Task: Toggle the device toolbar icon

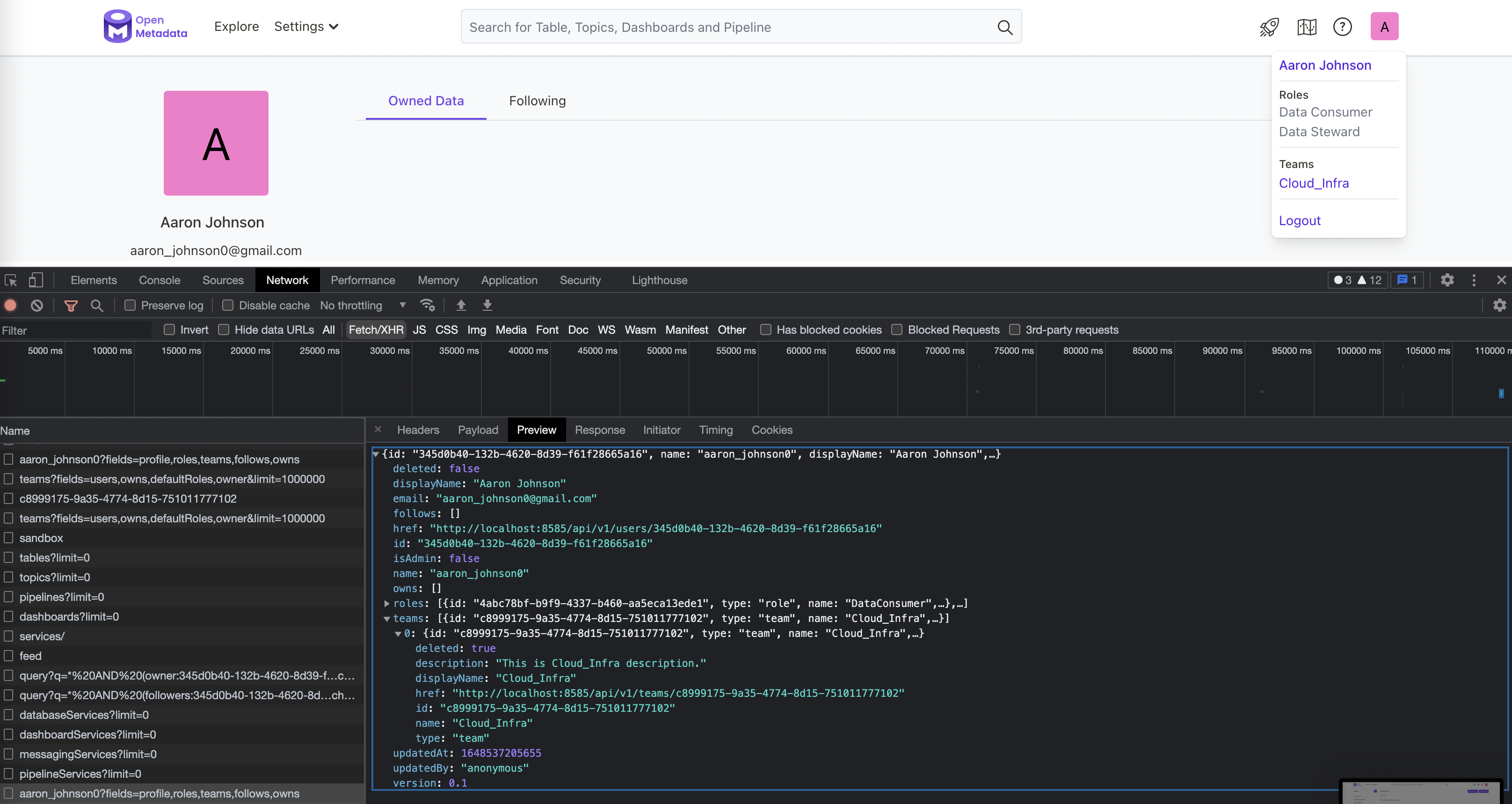Action: point(36,280)
